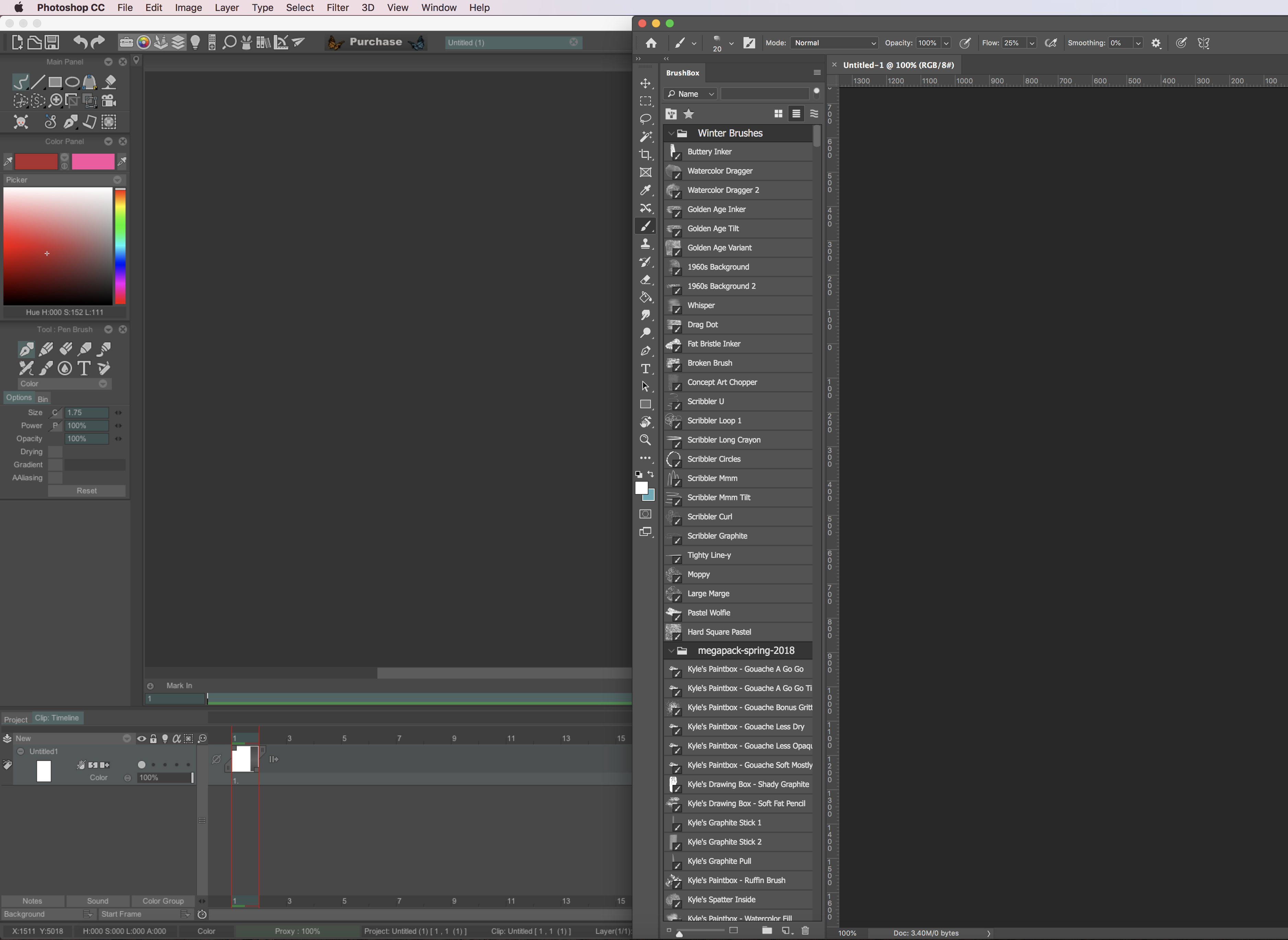Select the ellipse tool in Main Panel
The image size is (1288, 940).
72,82
